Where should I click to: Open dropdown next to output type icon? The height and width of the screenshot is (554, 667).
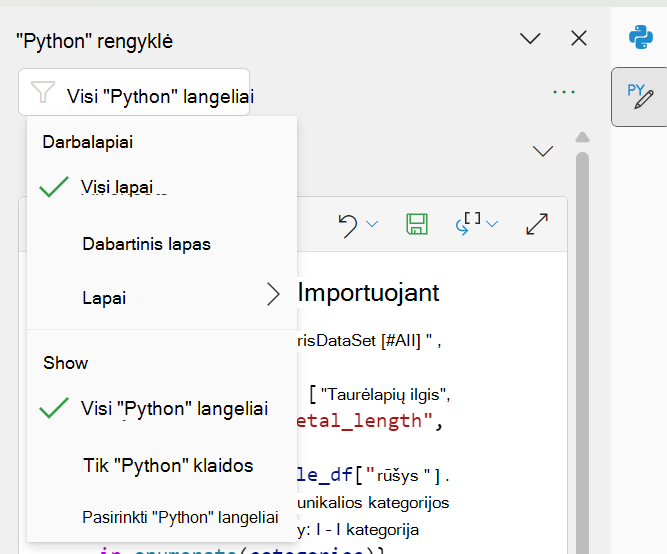coord(492,224)
